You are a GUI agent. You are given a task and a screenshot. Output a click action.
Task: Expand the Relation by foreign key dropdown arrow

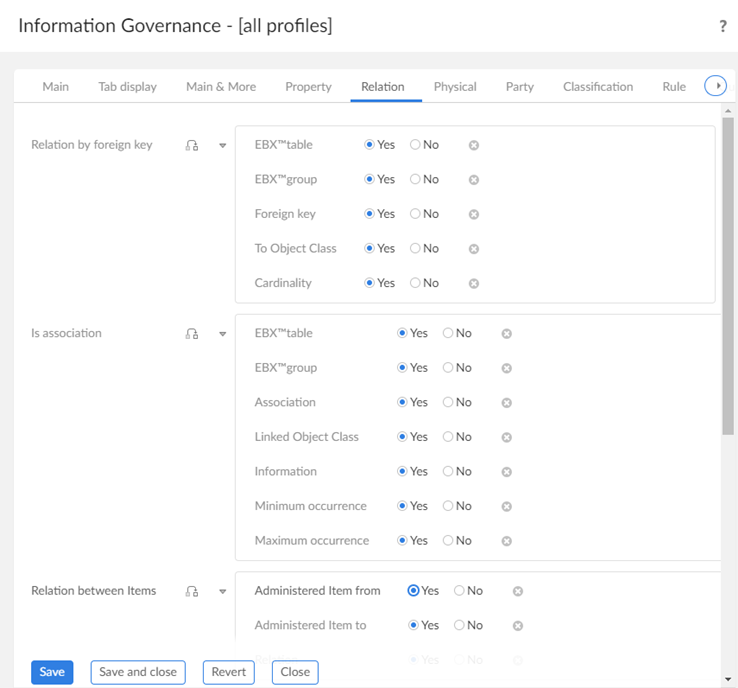(x=222, y=145)
